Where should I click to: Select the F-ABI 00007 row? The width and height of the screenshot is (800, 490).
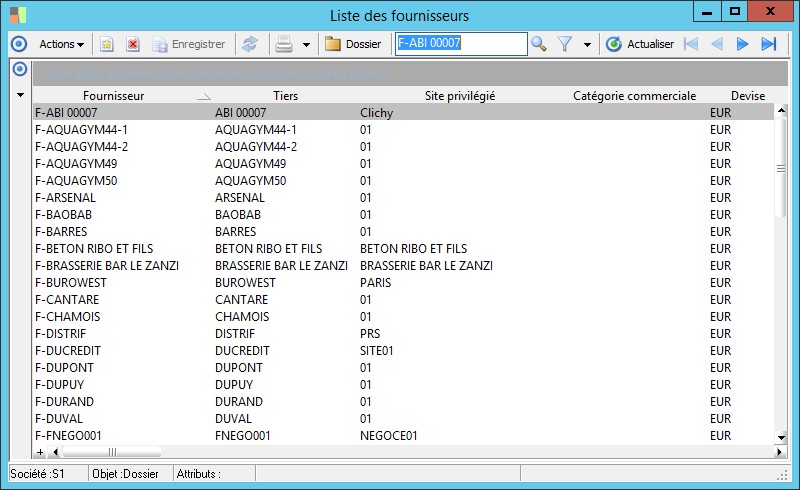[x=403, y=113]
